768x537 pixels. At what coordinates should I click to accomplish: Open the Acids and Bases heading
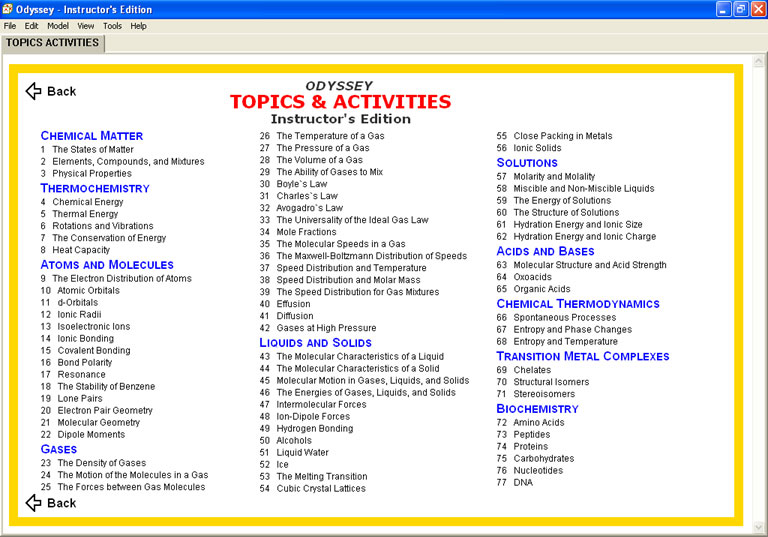(x=545, y=251)
